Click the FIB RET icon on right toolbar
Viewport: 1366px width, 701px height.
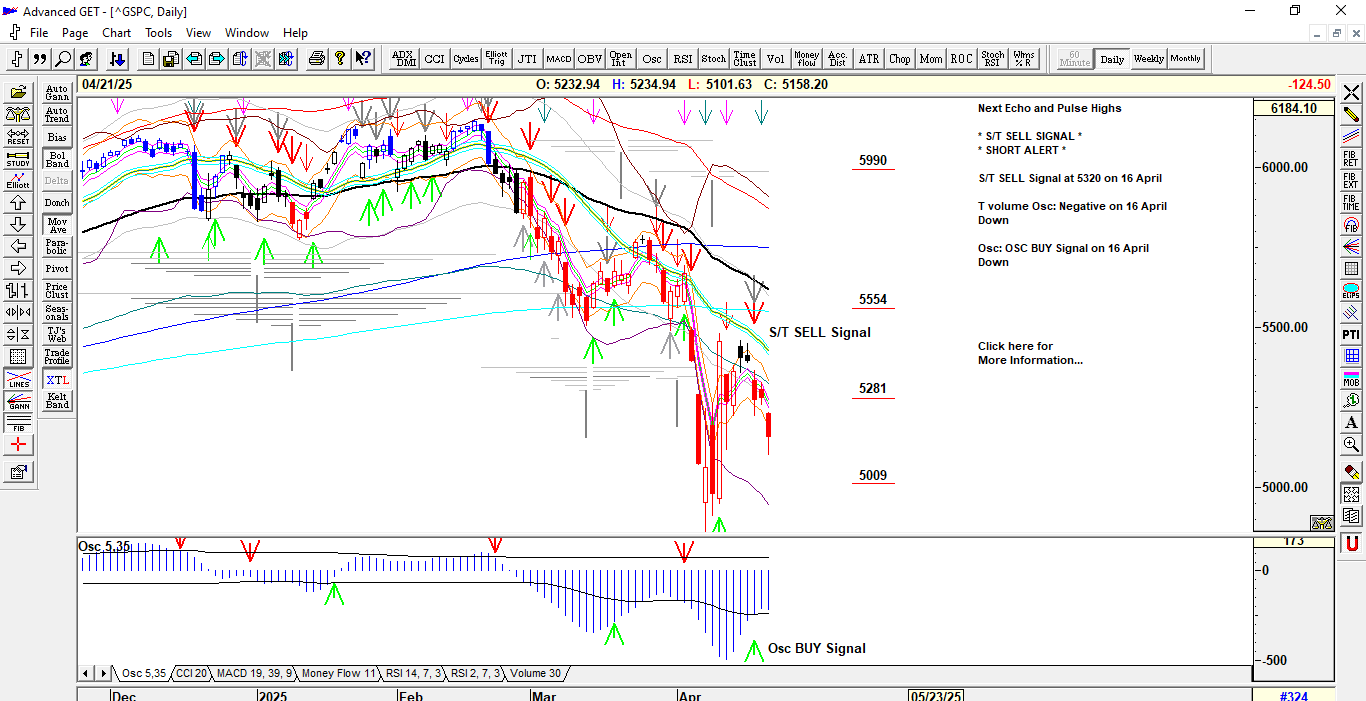(x=1351, y=158)
